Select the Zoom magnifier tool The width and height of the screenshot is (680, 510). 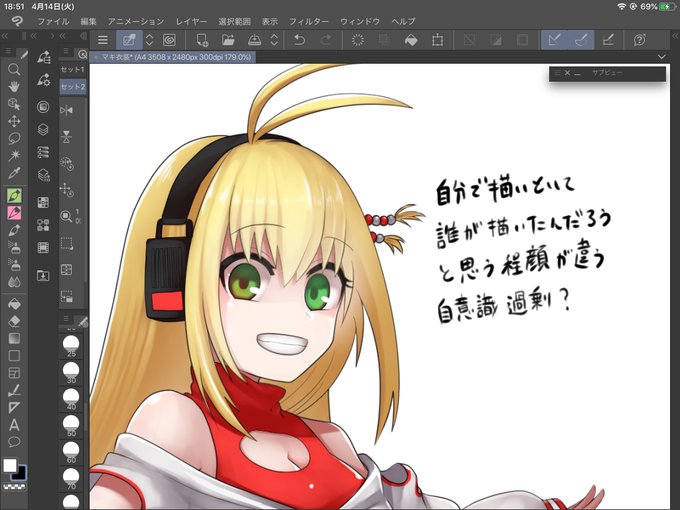coord(14,69)
